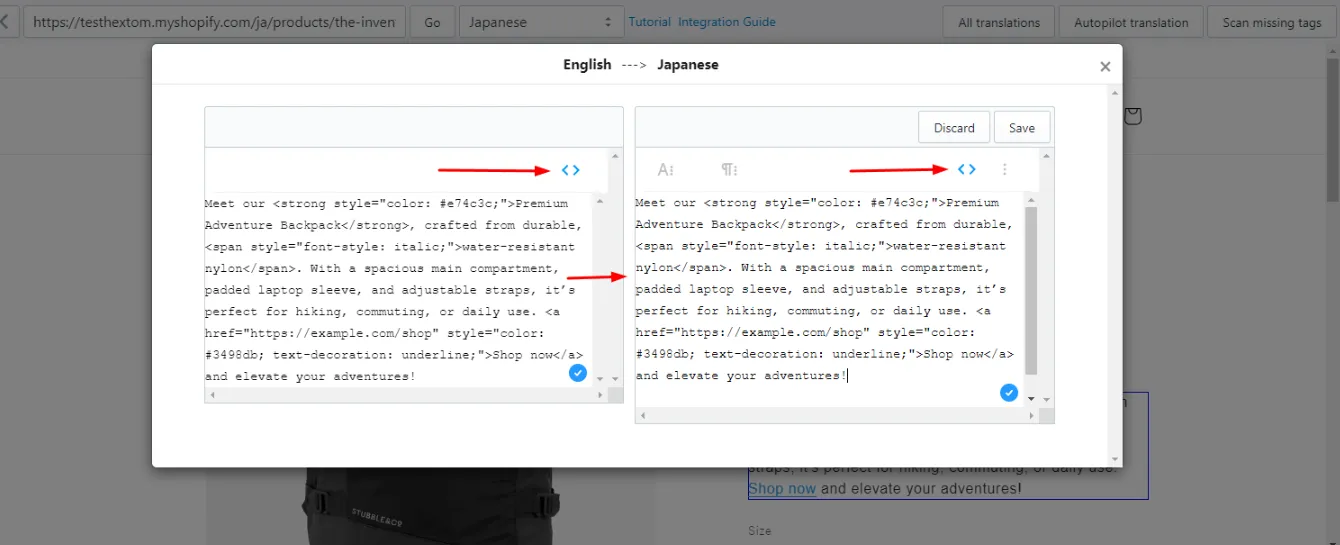The height and width of the screenshot is (545, 1340).
Task: Click the Japanese editor horizontal scrollbar left arrow
Action: (x=642, y=414)
